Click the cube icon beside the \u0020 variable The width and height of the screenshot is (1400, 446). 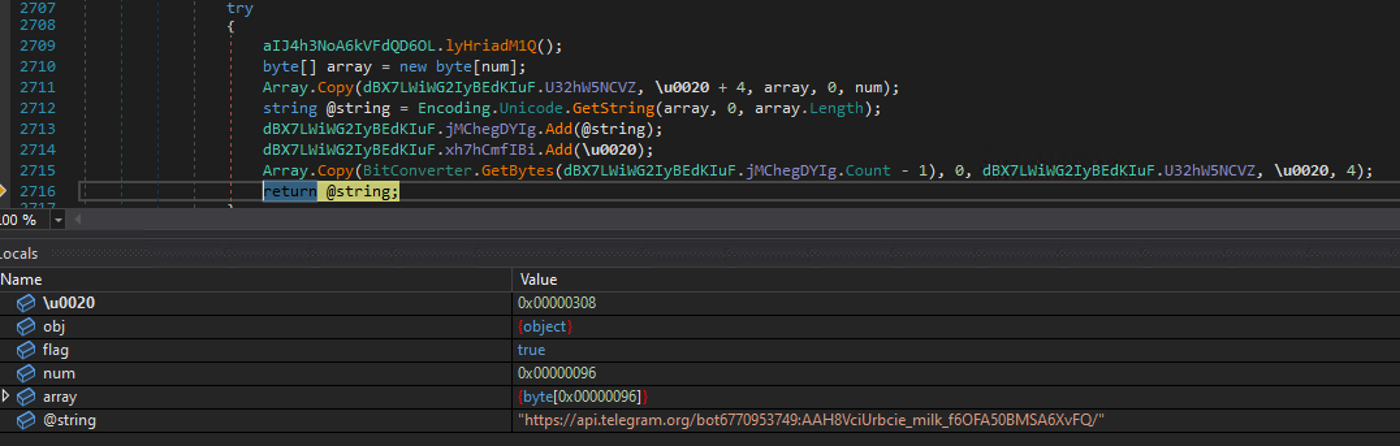tap(26, 303)
